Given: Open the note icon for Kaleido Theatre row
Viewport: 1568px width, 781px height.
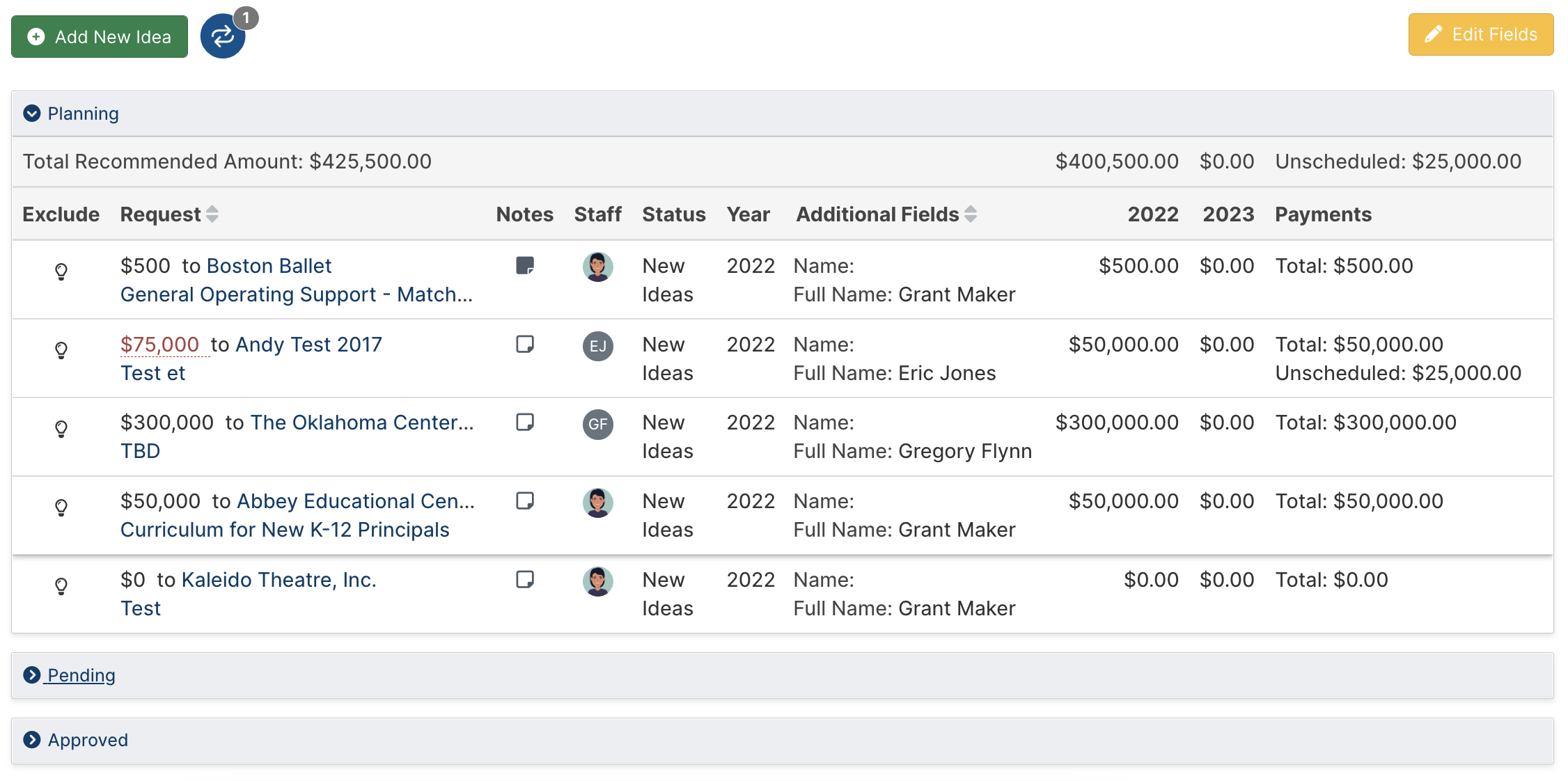Looking at the screenshot, I should (525, 579).
